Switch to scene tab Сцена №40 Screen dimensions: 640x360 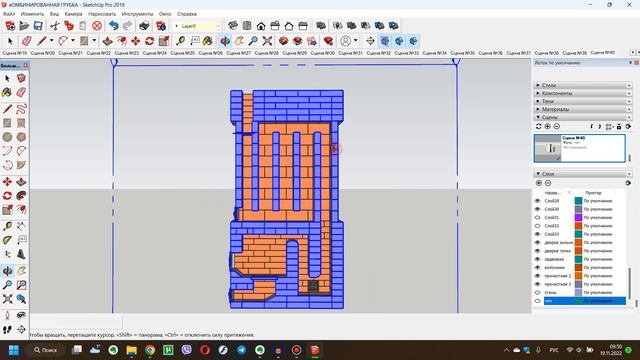pyautogui.click(x=602, y=53)
